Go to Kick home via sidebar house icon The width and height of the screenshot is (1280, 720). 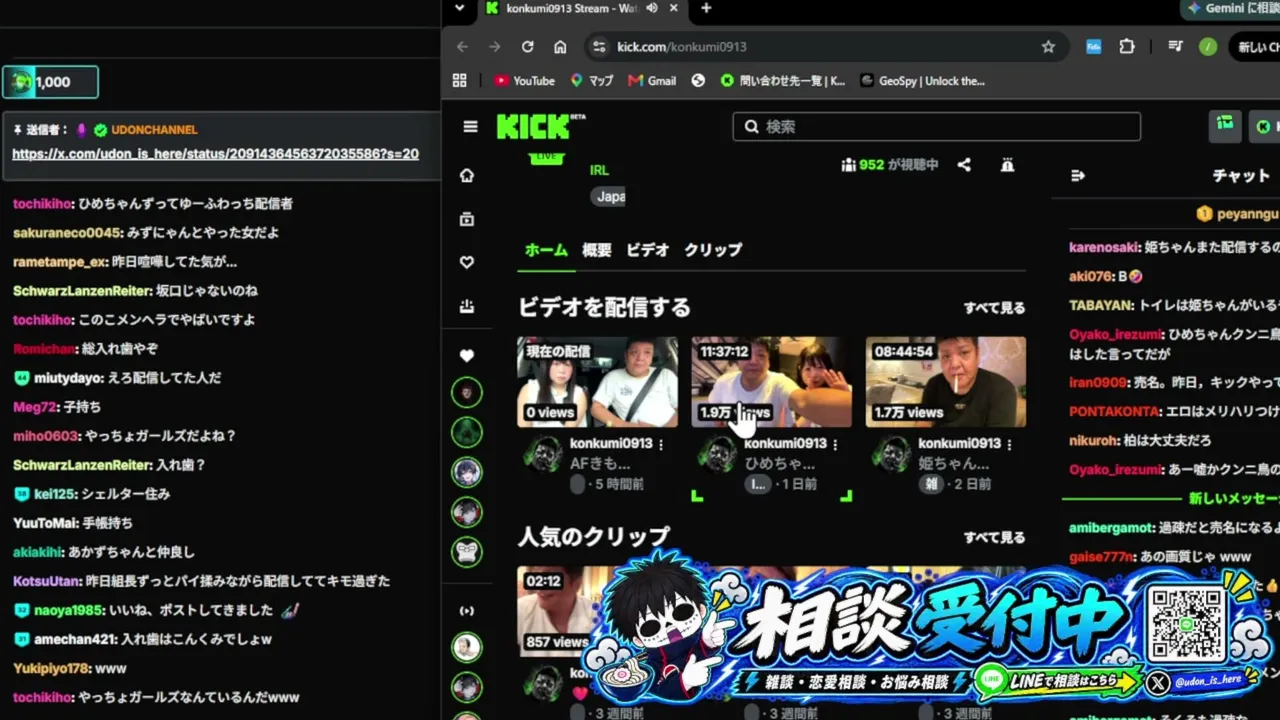[x=467, y=176]
